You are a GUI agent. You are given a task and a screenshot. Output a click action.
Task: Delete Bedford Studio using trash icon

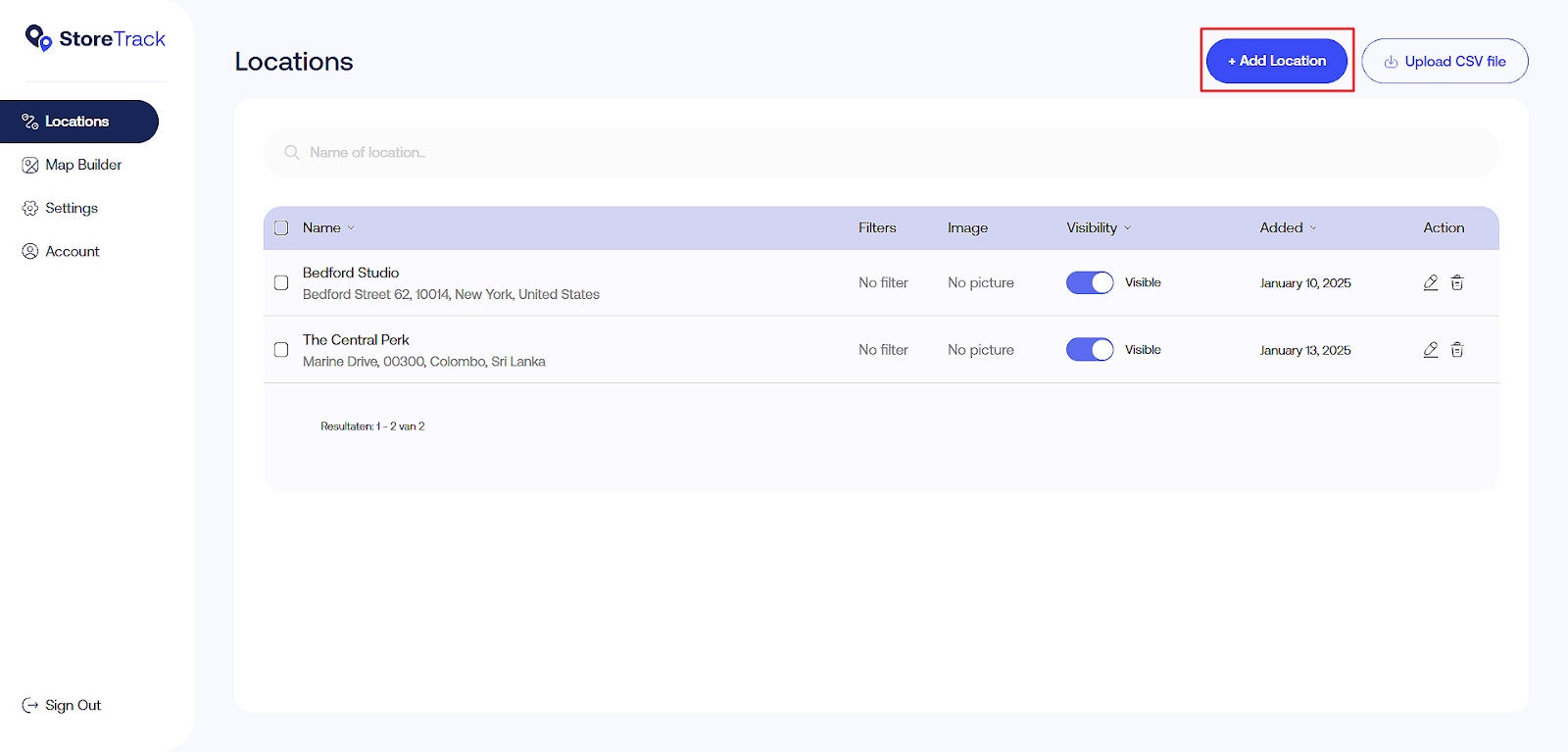tap(1457, 282)
